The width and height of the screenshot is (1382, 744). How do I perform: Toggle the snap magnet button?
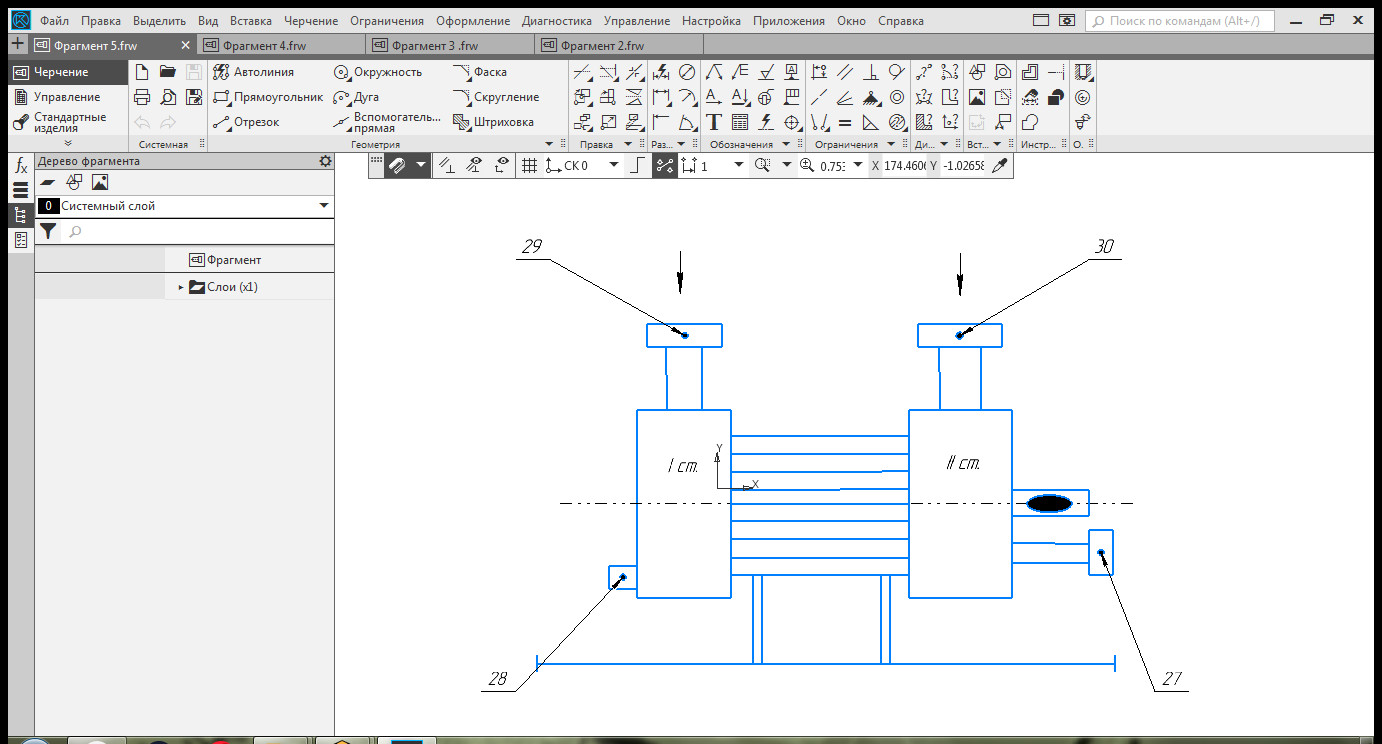[x=396, y=166]
